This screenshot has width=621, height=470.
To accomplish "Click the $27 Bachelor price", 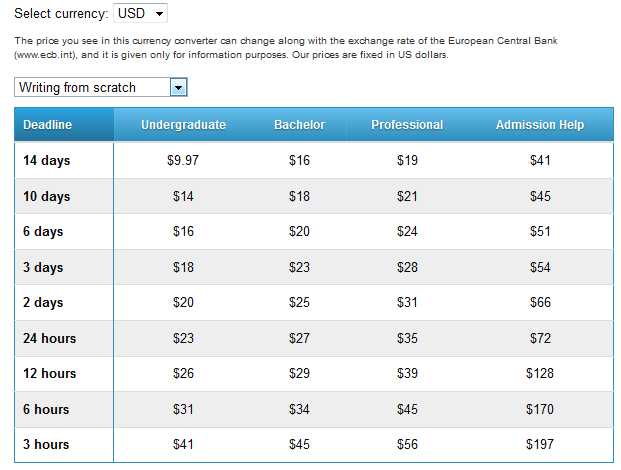I will coord(299,338).
